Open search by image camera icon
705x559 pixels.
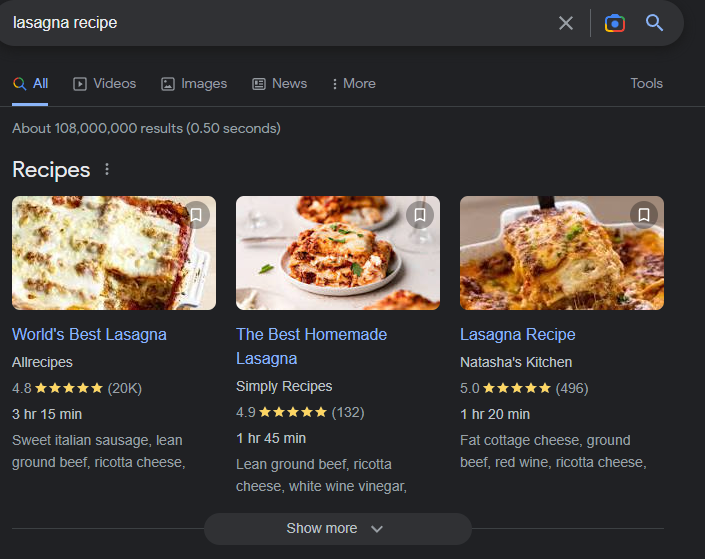click(615, 23)
